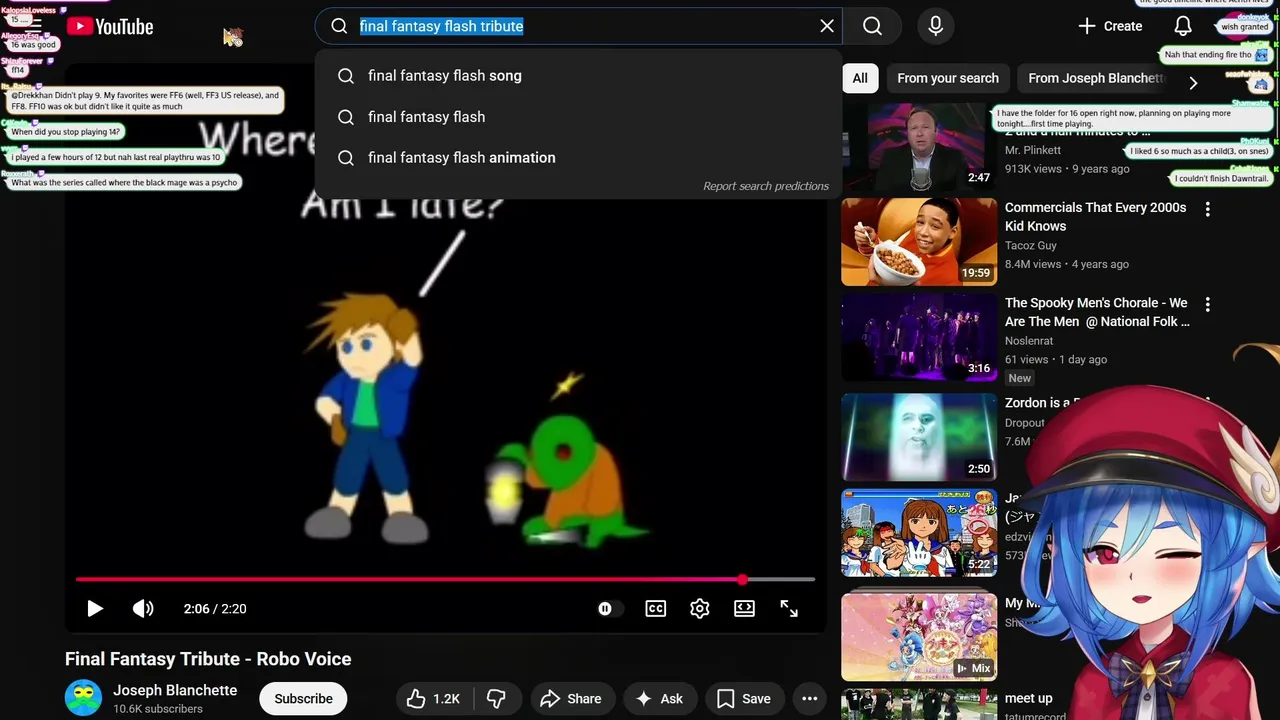Open the Zordon video thumbnail
Image resolution: width=1280 pixels, height=720 pixels.
[x=919, y=437]
